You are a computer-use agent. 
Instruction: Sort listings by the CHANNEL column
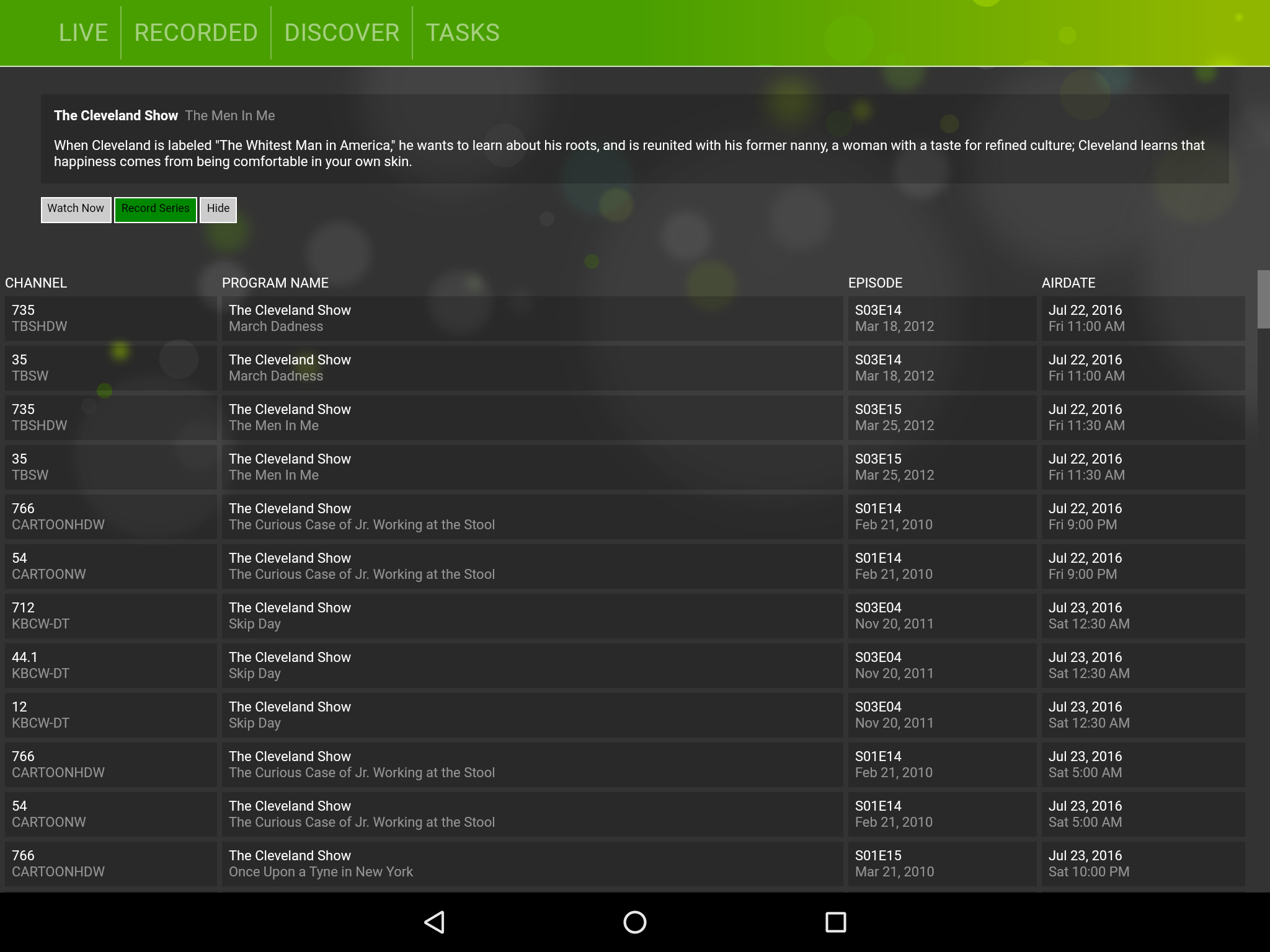[36, 283]
